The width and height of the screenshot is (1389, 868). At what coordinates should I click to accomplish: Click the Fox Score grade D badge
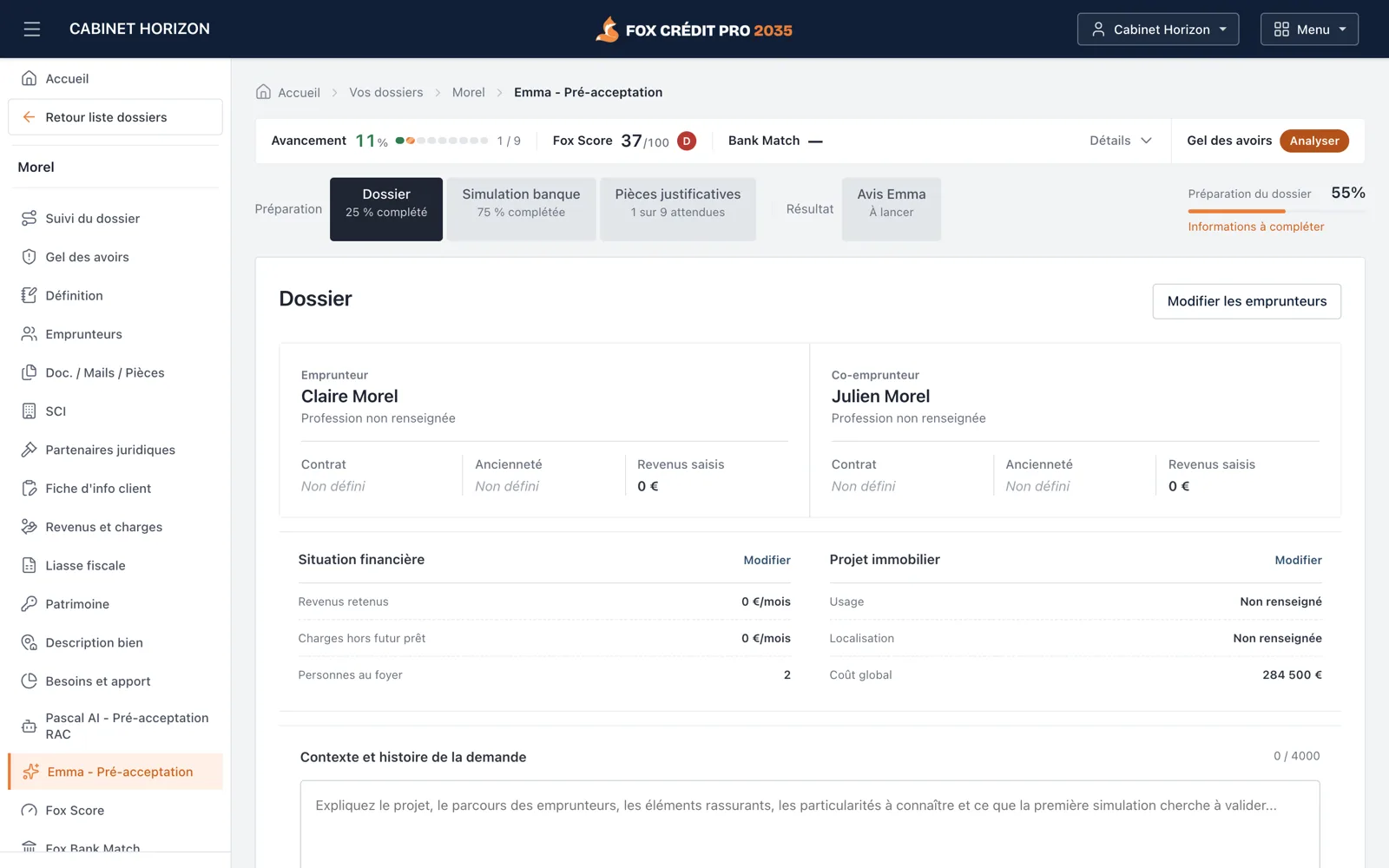click(x=687, y=141)
